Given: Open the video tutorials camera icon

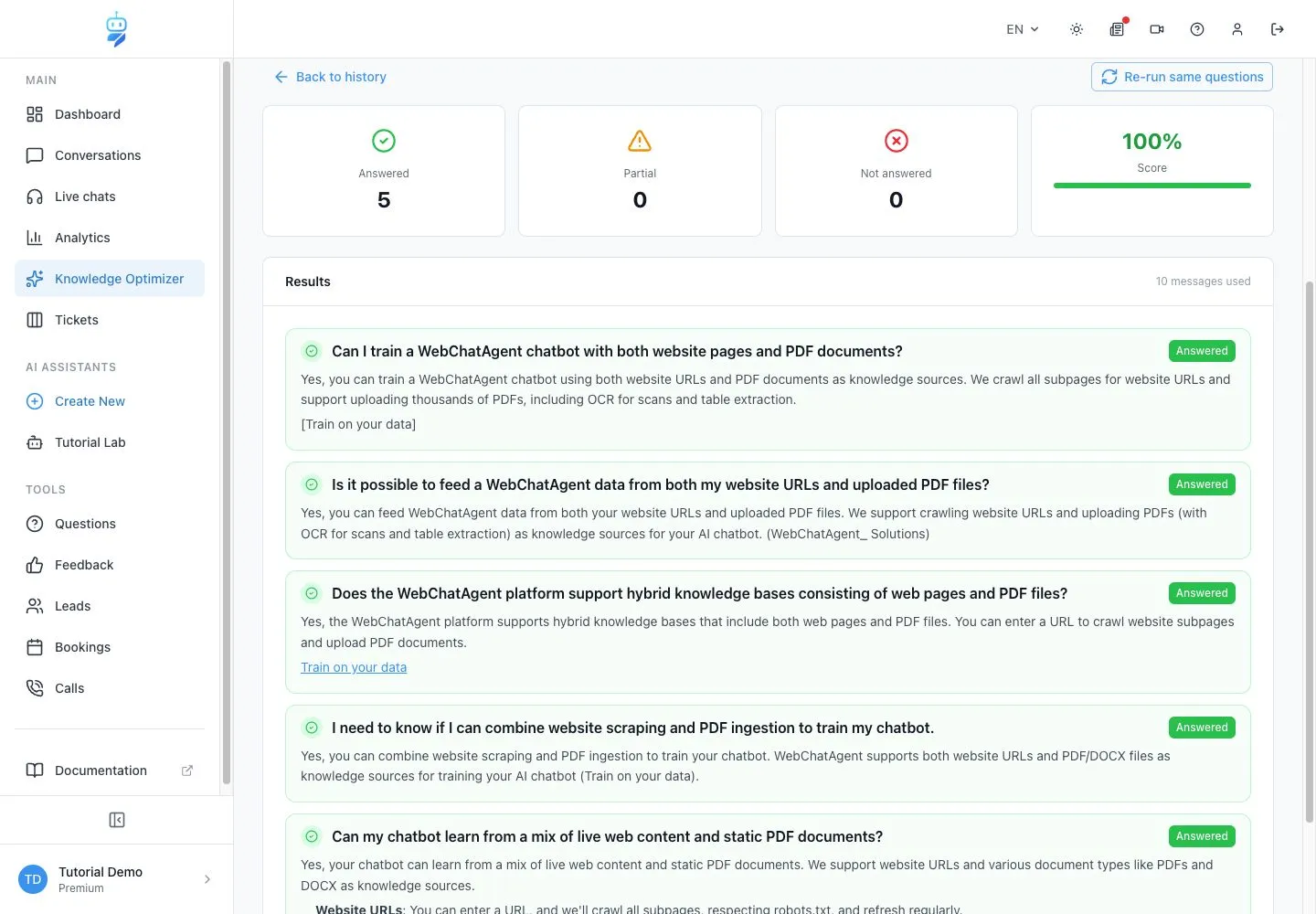Looking at the screenshot, I should tap(1157, 29).
